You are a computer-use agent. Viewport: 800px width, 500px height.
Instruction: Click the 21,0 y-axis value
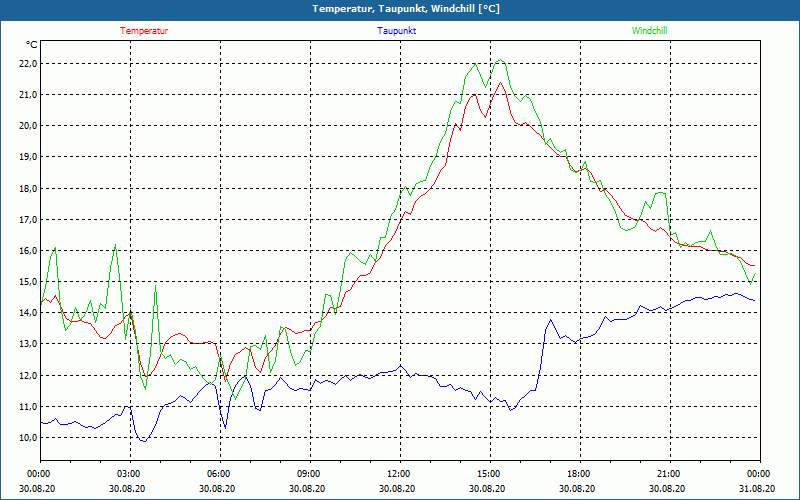(x=28, y=95)
